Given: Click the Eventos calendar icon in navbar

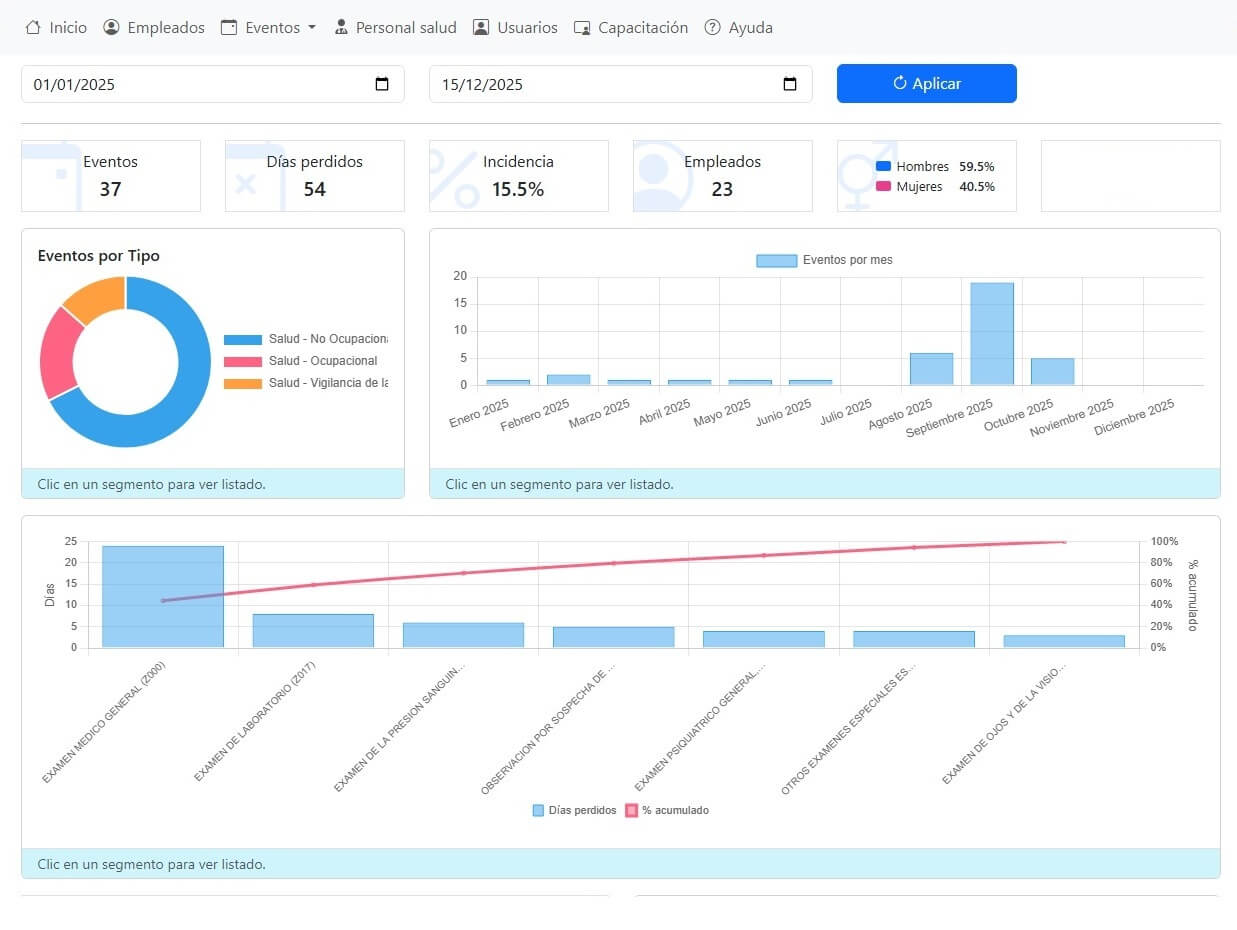Looking at the screenshot, I should pyautogui.click(x=229, y=28).
